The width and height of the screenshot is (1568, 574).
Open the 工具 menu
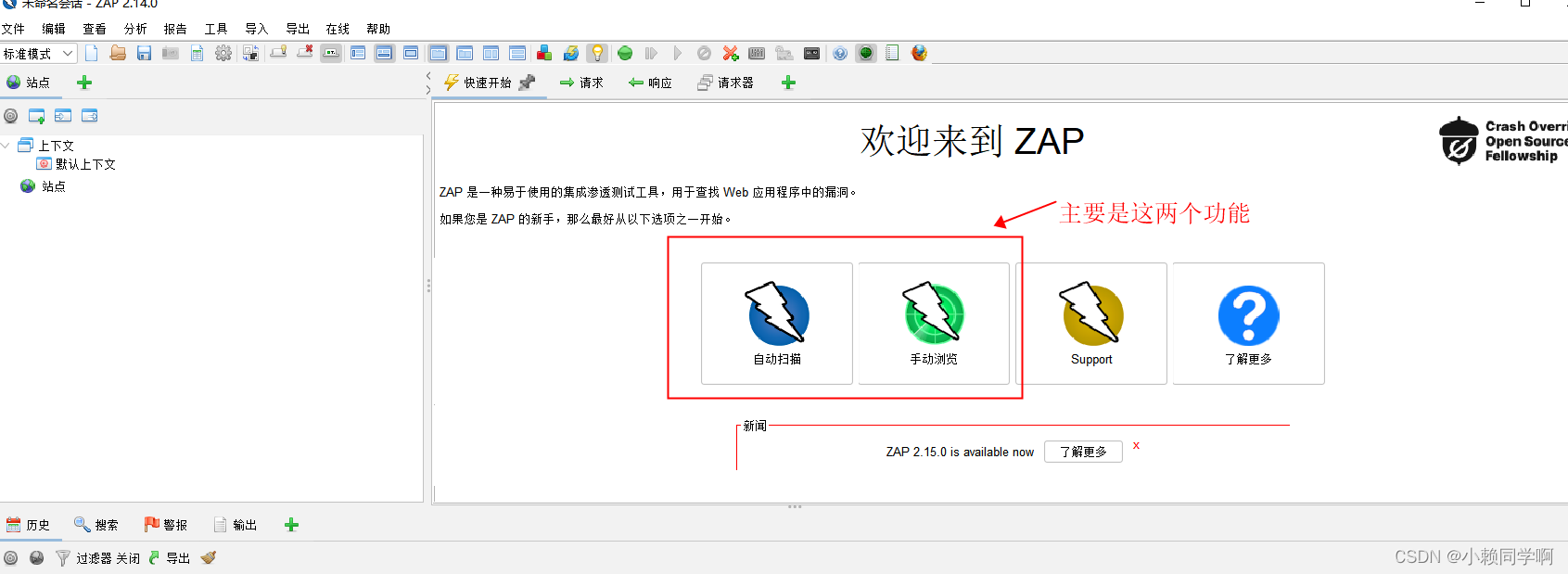[216, 29]
